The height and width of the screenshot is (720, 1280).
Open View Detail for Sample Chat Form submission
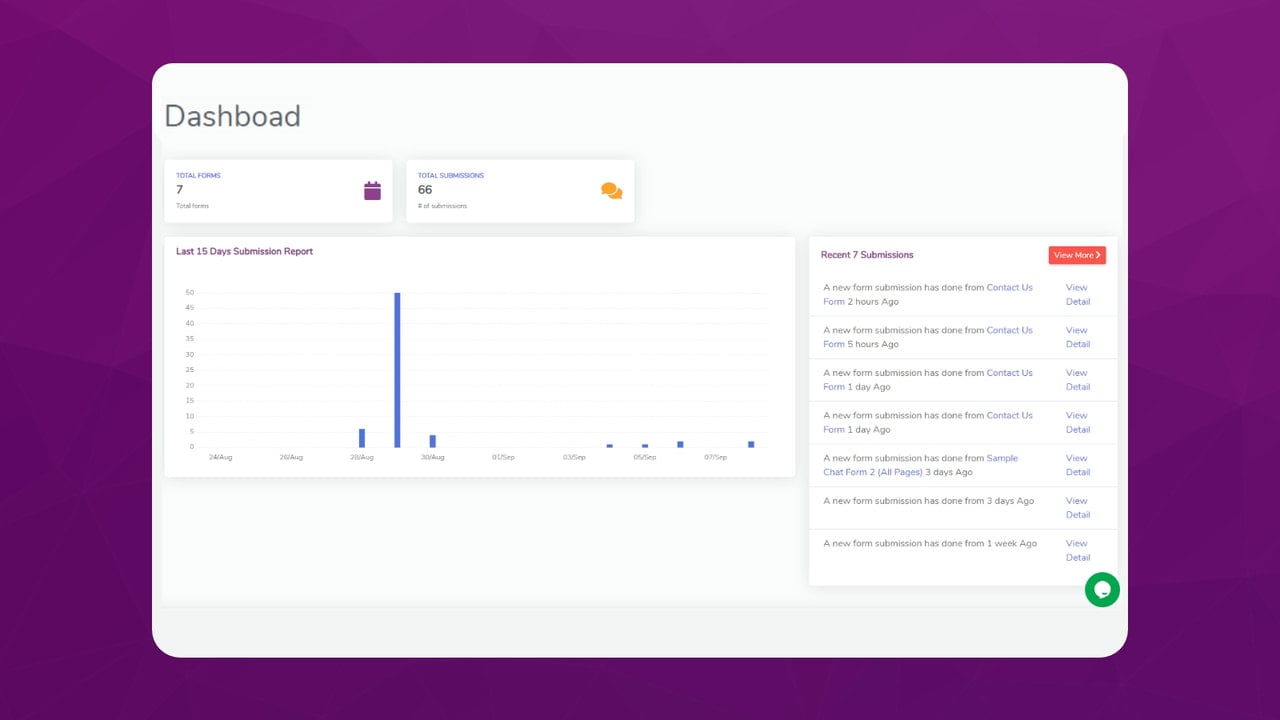tap(1077, 465)
